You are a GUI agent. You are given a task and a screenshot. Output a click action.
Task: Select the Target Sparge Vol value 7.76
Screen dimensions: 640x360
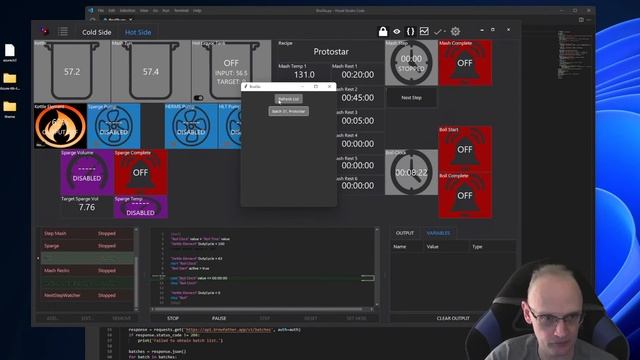coord(87,207)
